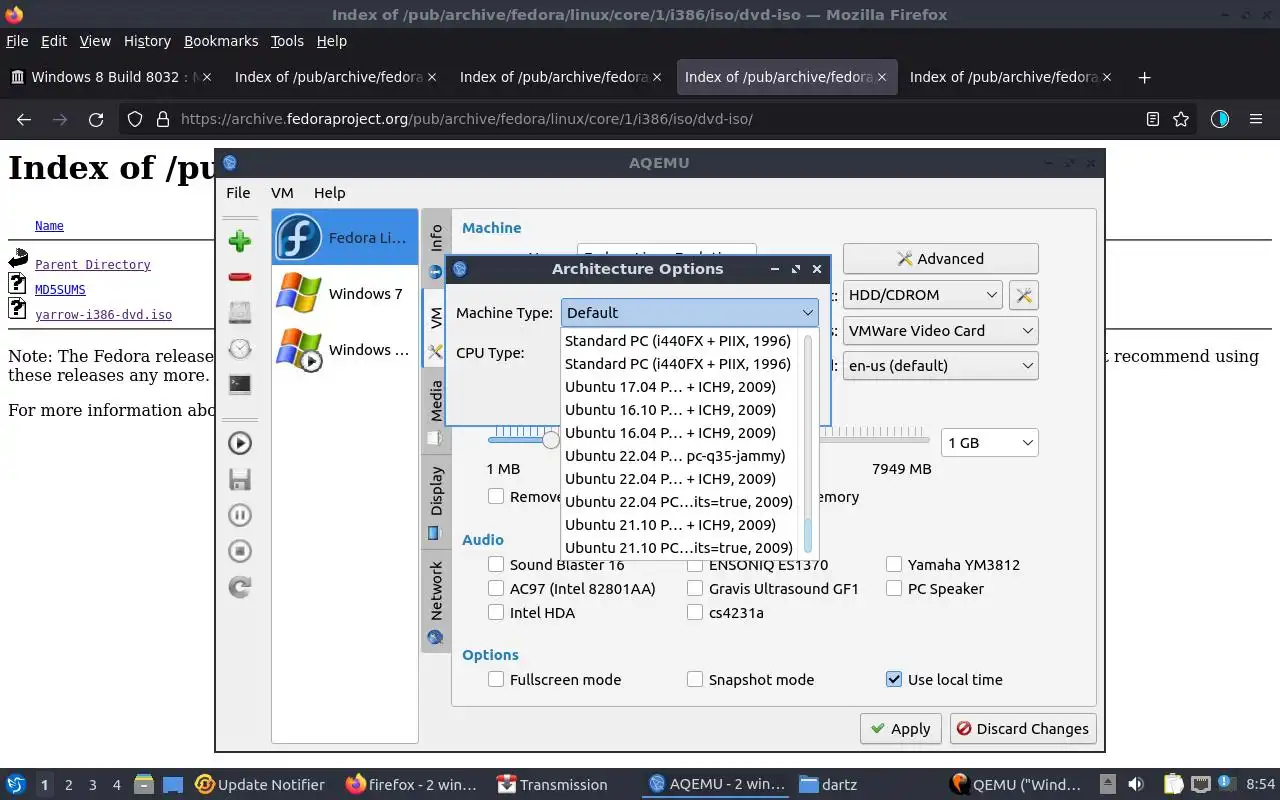
Task: Click the padlock site security icon
Action: tap(163, 119)
